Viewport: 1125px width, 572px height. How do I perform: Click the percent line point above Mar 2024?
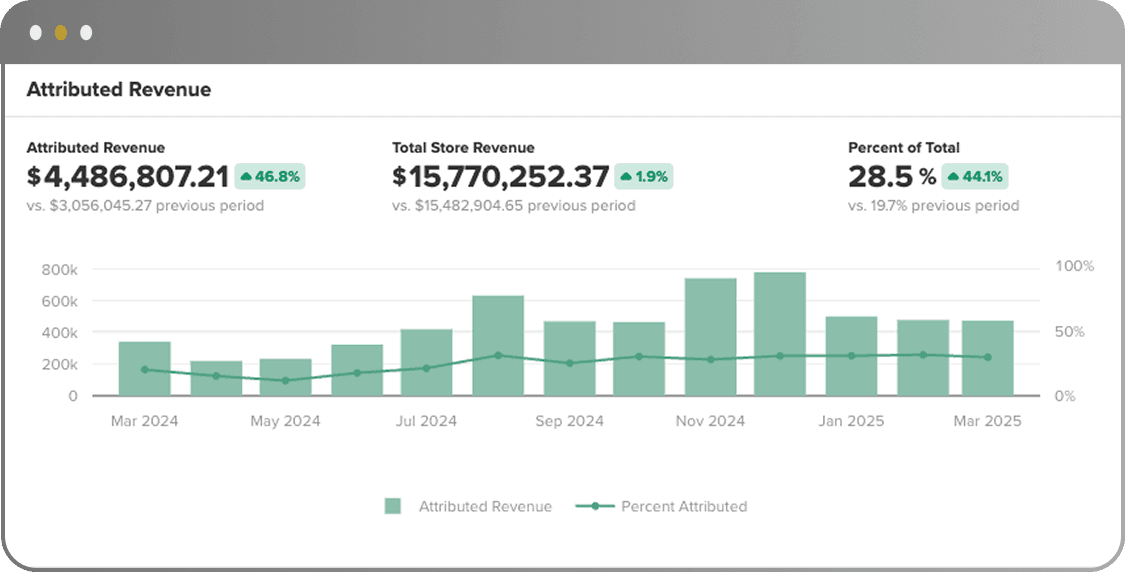144,370
